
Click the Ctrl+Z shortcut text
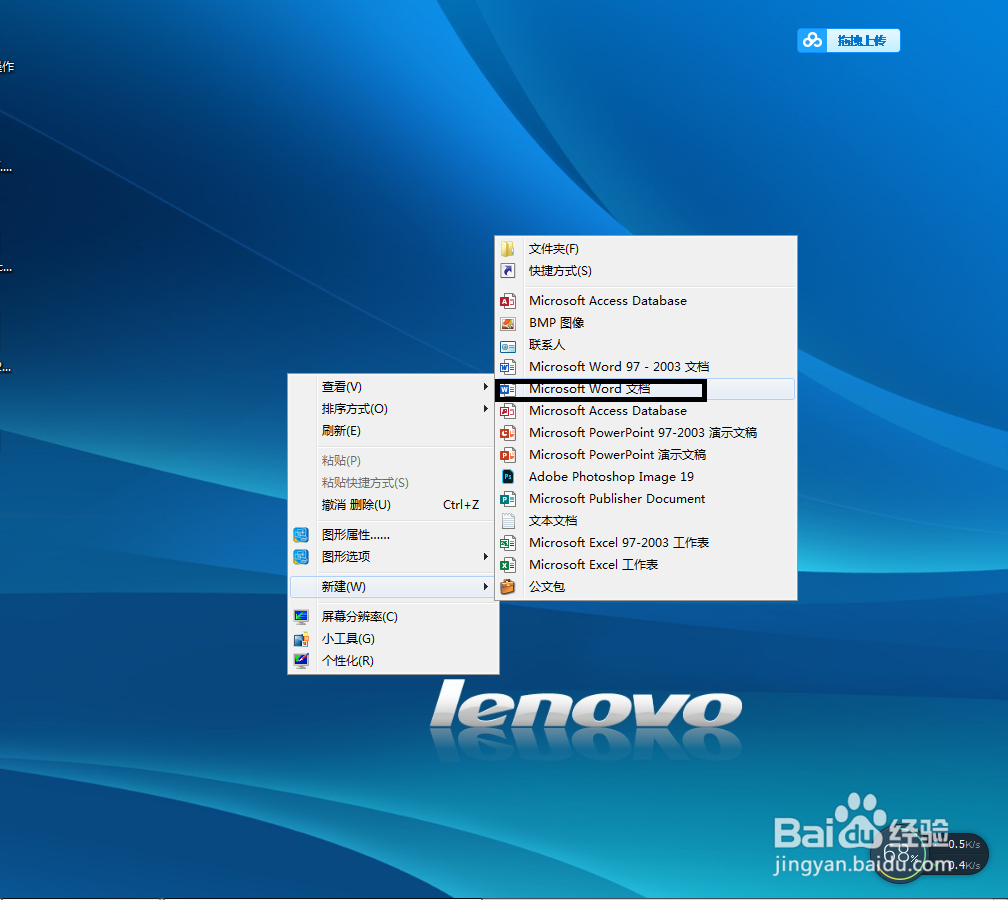pos(461,505)
